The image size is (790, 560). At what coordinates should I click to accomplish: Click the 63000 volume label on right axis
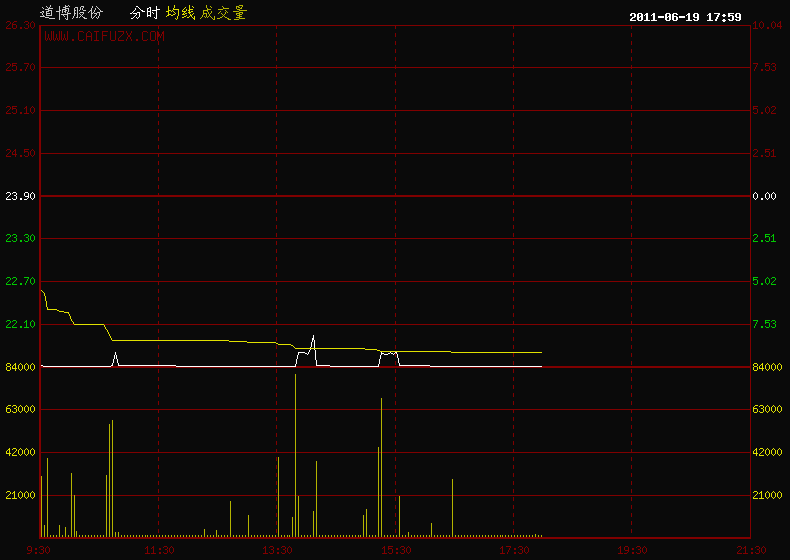point(768,409)
